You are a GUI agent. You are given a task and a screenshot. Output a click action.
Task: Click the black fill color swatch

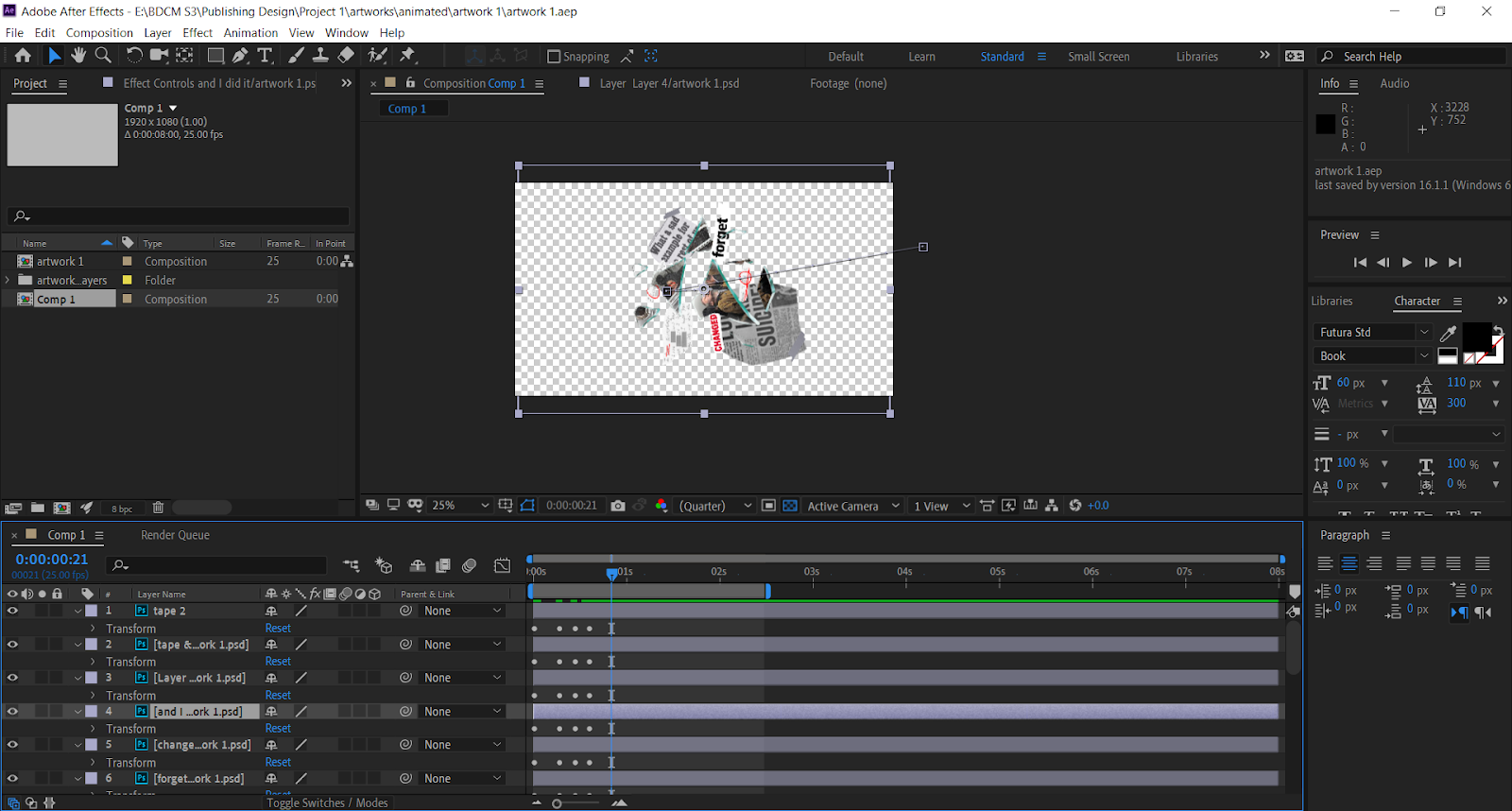[x=1476, y=336]
